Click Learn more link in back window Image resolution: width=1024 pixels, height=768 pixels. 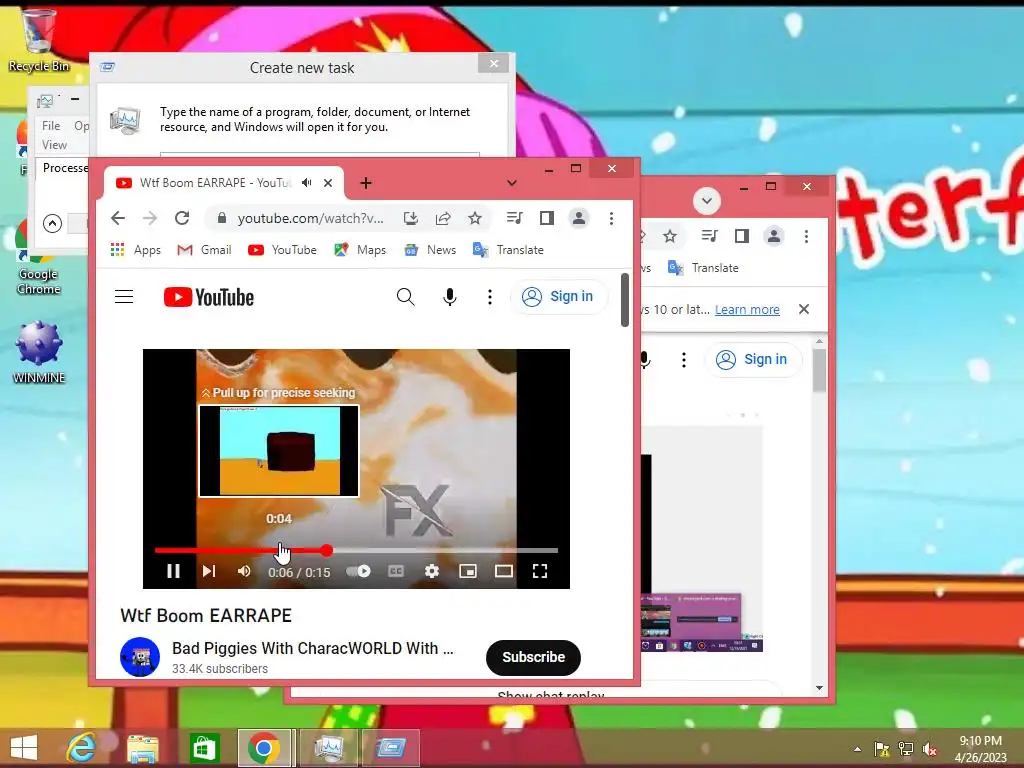click(x=747, y=310)
